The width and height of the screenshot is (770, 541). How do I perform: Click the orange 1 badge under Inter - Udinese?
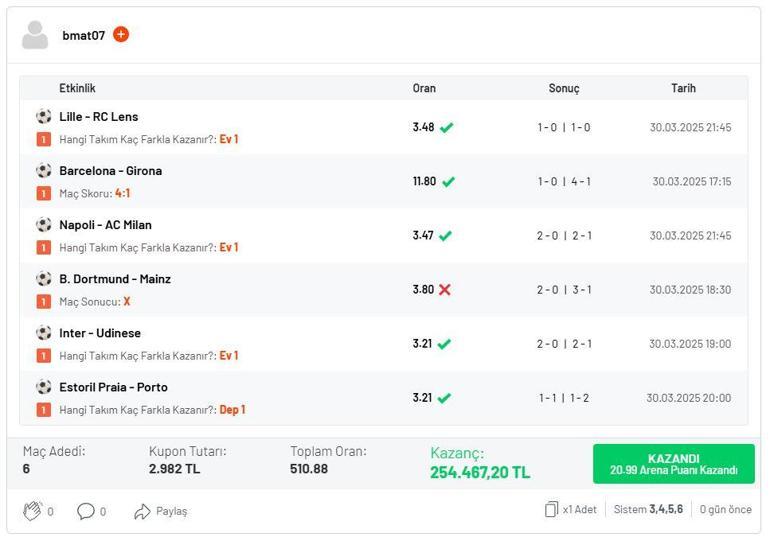44,356
